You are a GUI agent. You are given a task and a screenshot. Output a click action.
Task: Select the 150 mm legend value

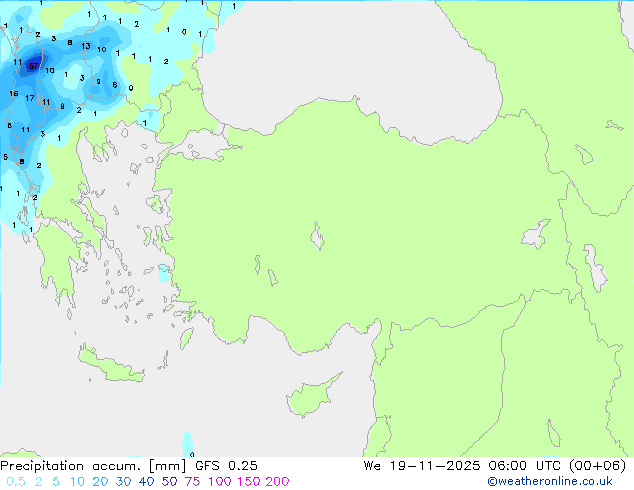click(249, 482)
